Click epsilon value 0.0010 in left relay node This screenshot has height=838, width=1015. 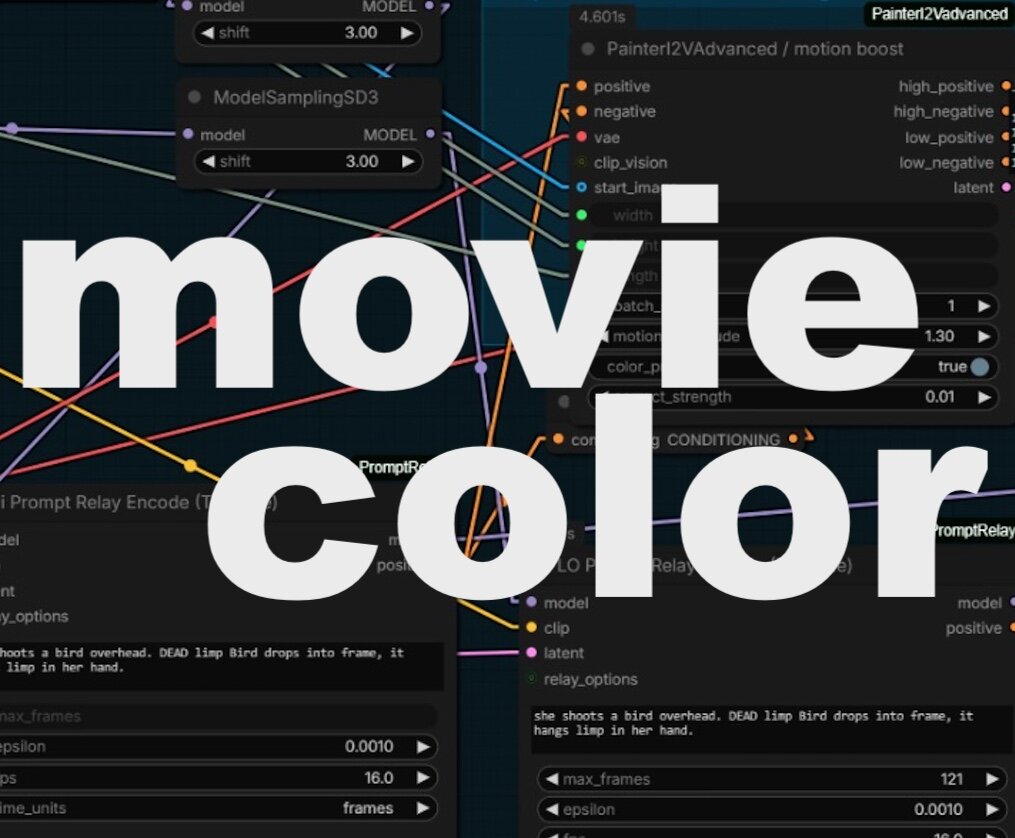[369, 747]
